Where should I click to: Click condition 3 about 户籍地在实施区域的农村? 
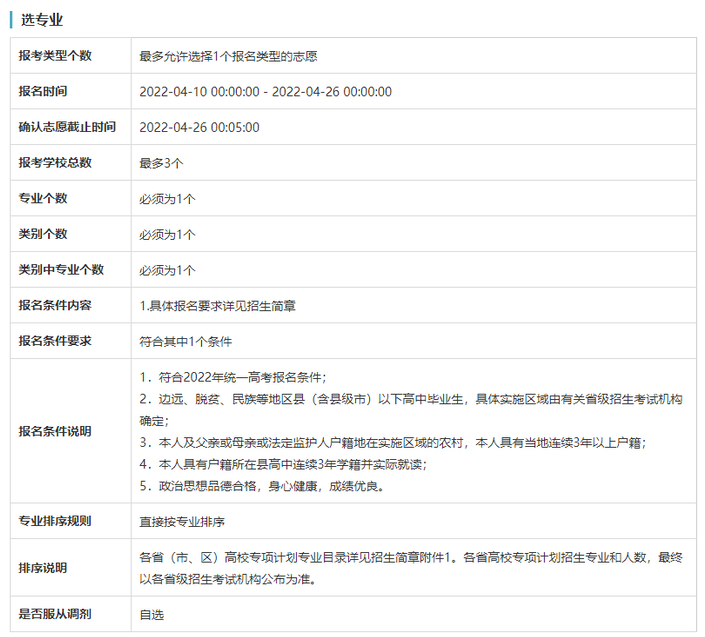(393, 443)
